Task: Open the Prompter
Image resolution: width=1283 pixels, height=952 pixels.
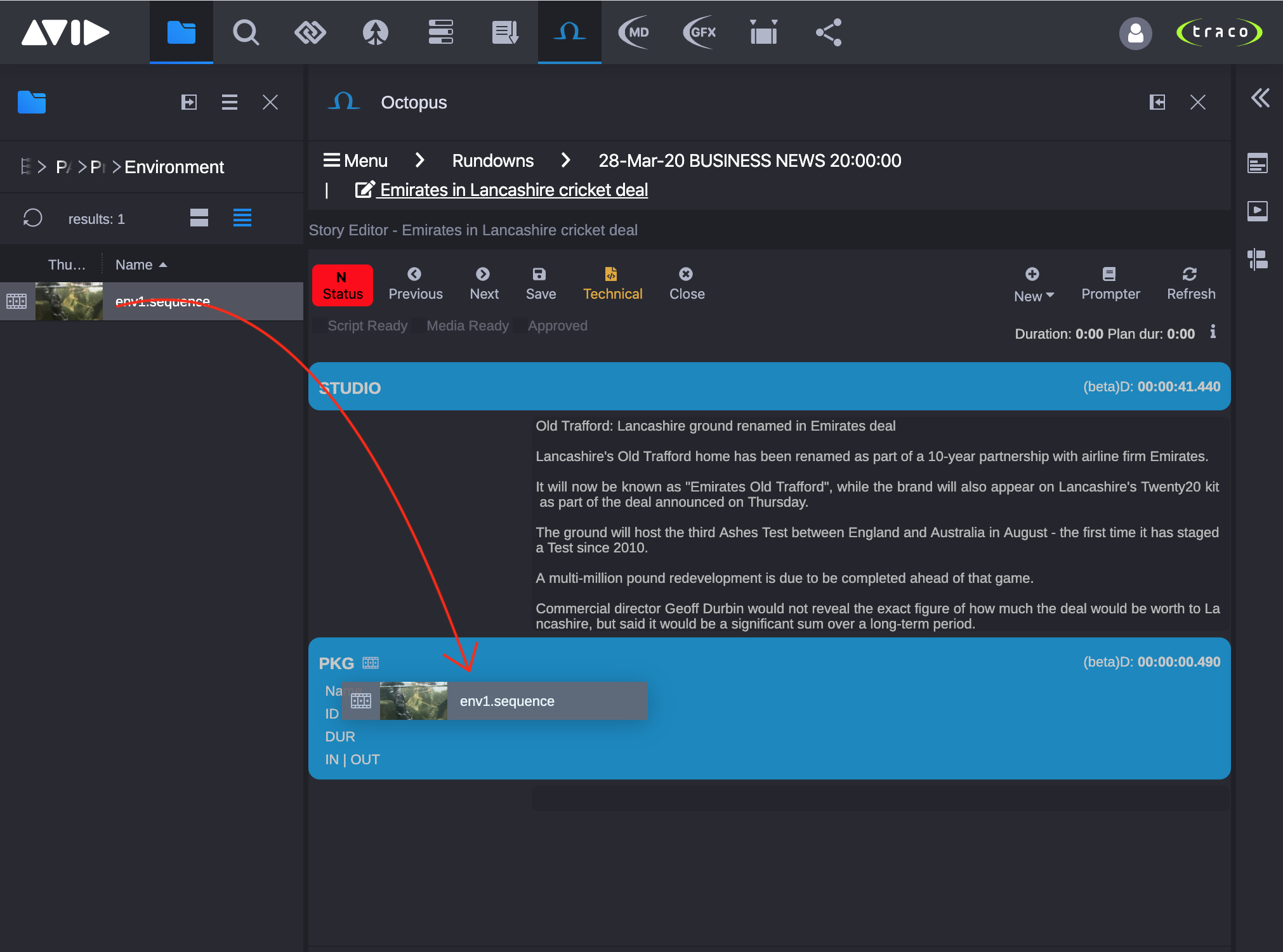Action: click(1110, 284)
